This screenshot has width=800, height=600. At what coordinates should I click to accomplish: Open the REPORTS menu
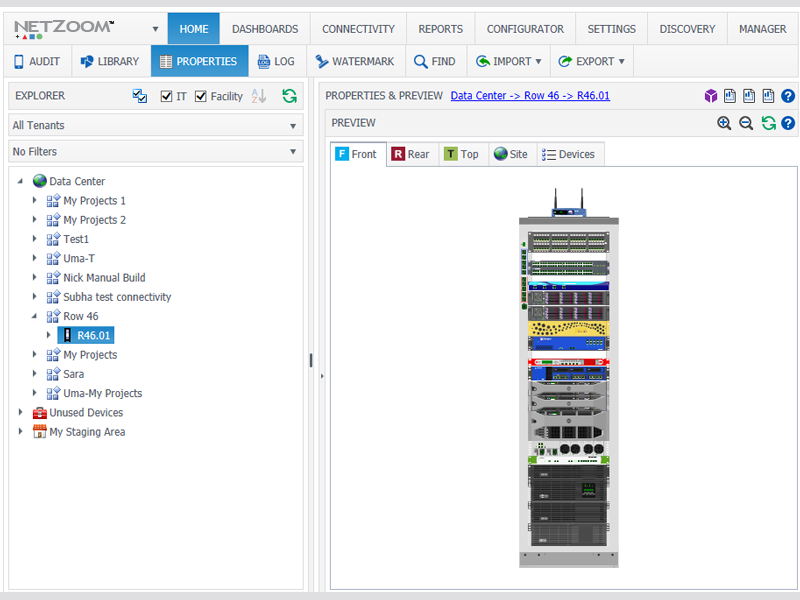click(x=440, y=29)
